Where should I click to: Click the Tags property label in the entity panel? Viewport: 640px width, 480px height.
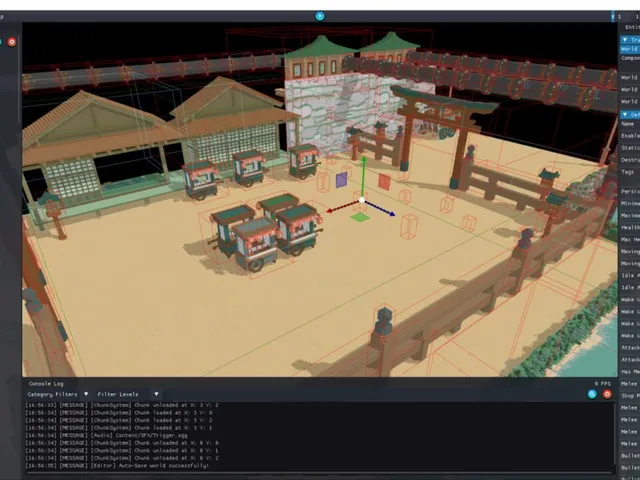point(628,172)
